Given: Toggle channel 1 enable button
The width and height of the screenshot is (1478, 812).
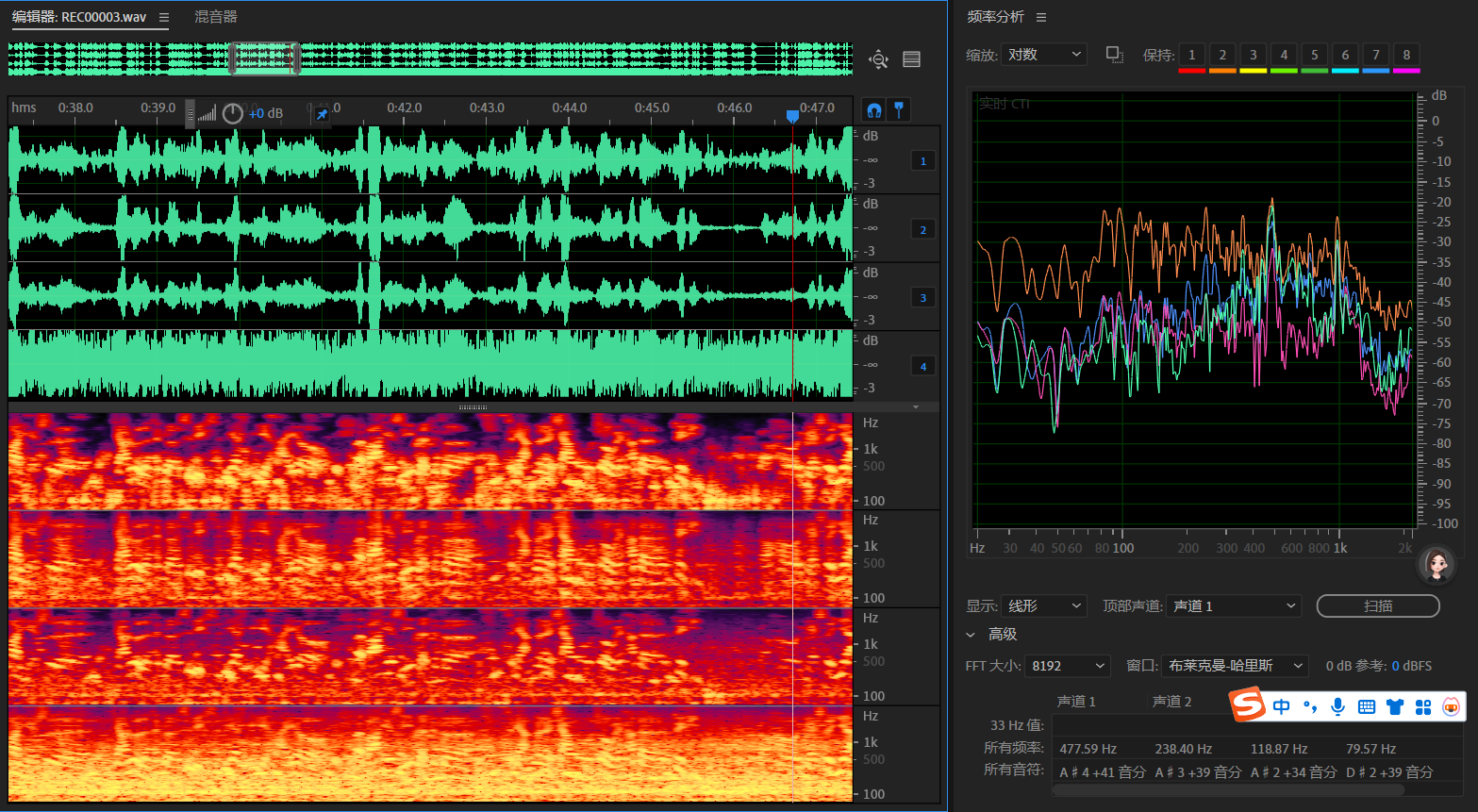Looking at the screenshot, I should coord(923,161).
